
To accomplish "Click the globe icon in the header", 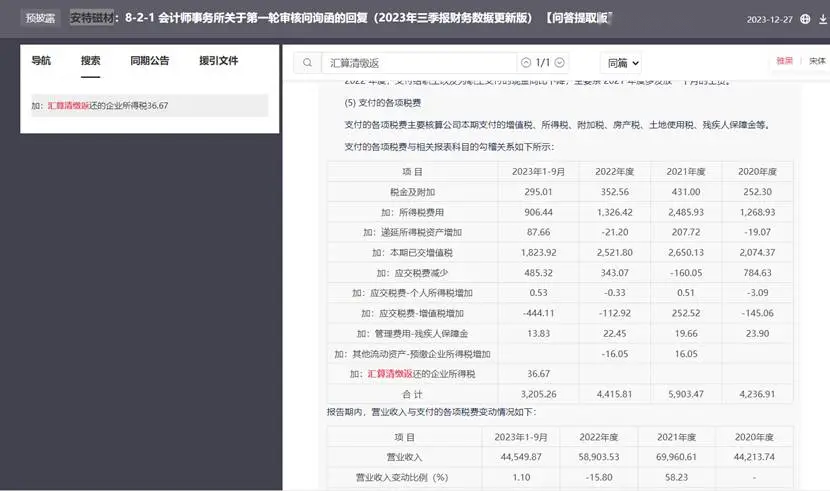I will coord(805,19).
